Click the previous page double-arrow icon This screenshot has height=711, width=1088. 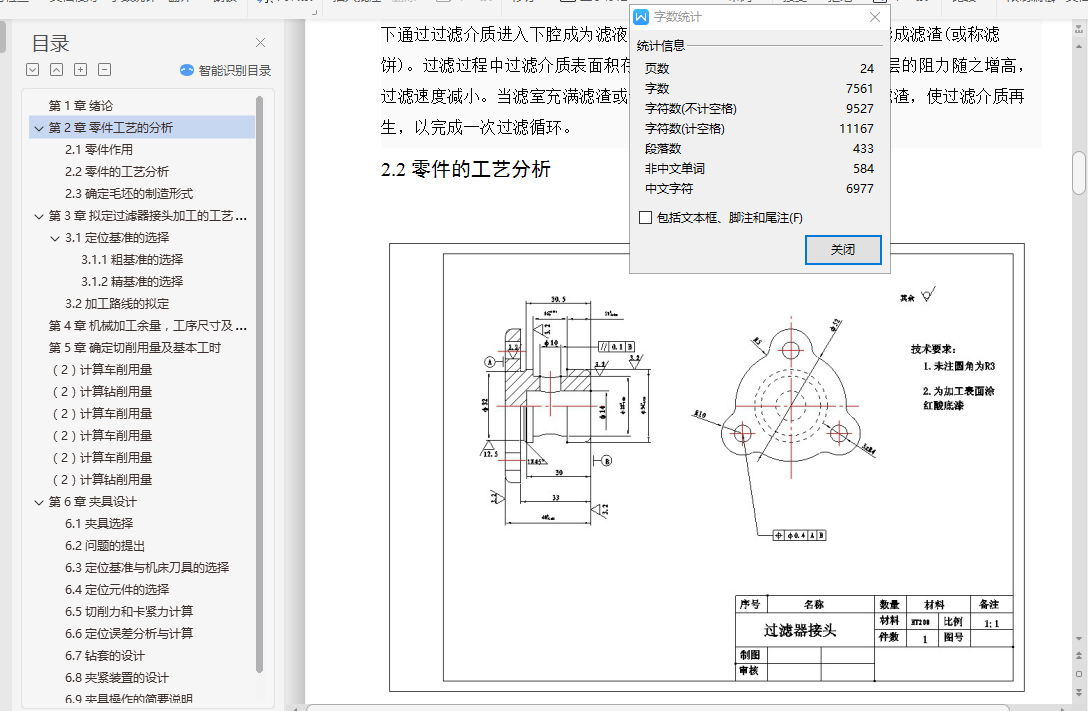(x=1079, y=656)
